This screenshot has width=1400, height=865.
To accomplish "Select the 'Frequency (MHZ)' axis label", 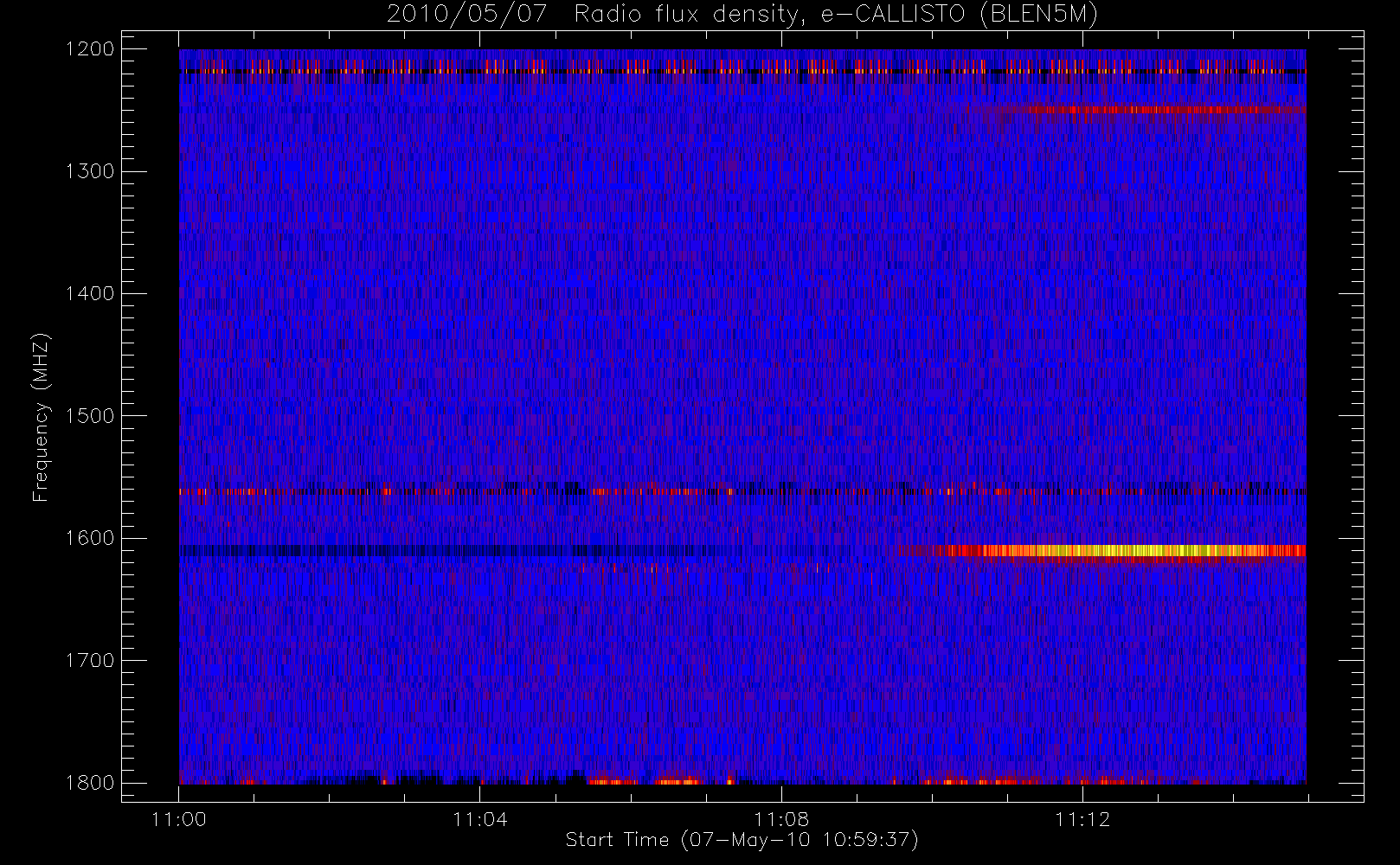I will [41, 417].
